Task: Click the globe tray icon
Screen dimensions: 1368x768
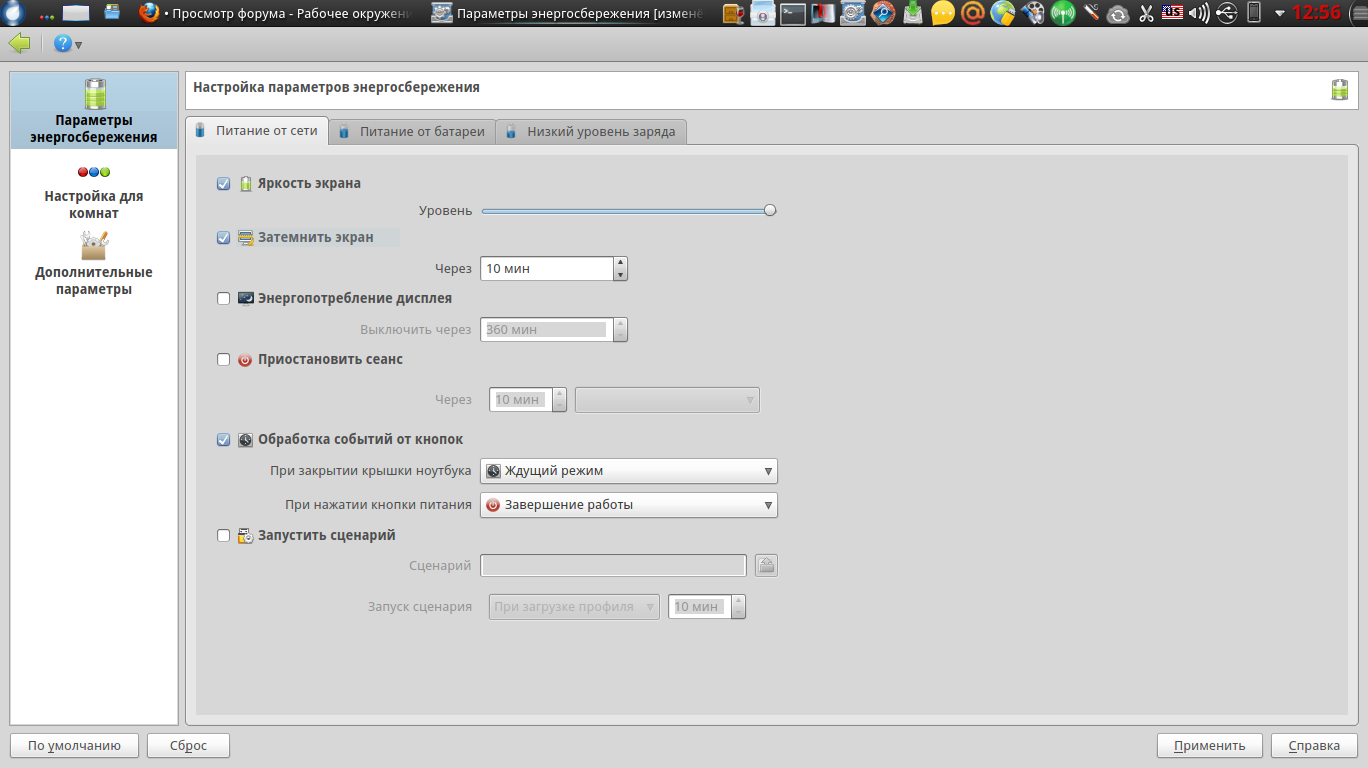Action: (x=1003, y=13)
